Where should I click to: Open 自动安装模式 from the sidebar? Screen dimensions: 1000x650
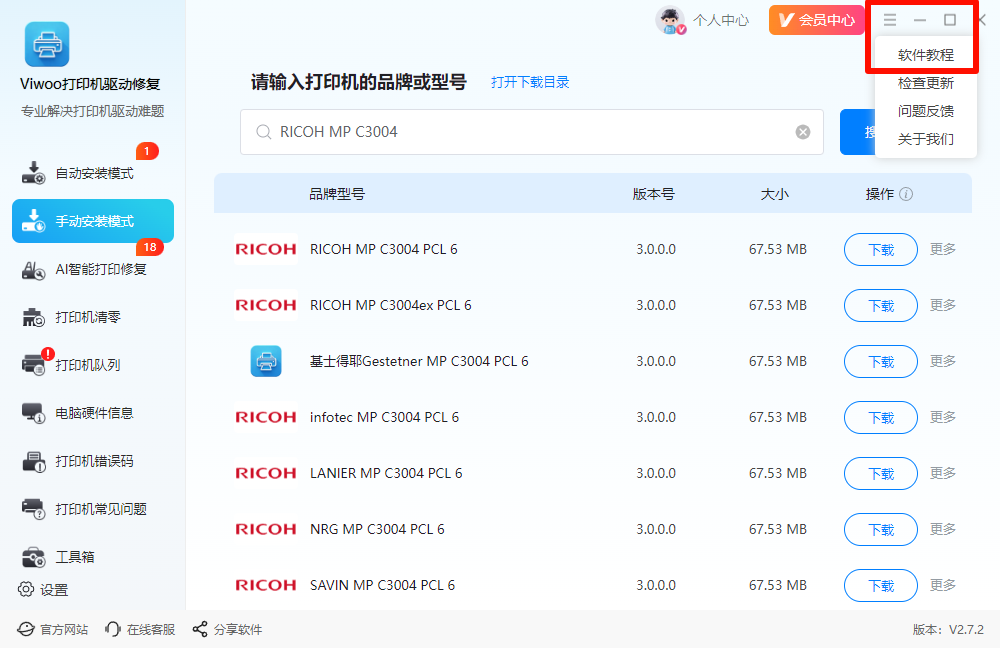[92, 173]
